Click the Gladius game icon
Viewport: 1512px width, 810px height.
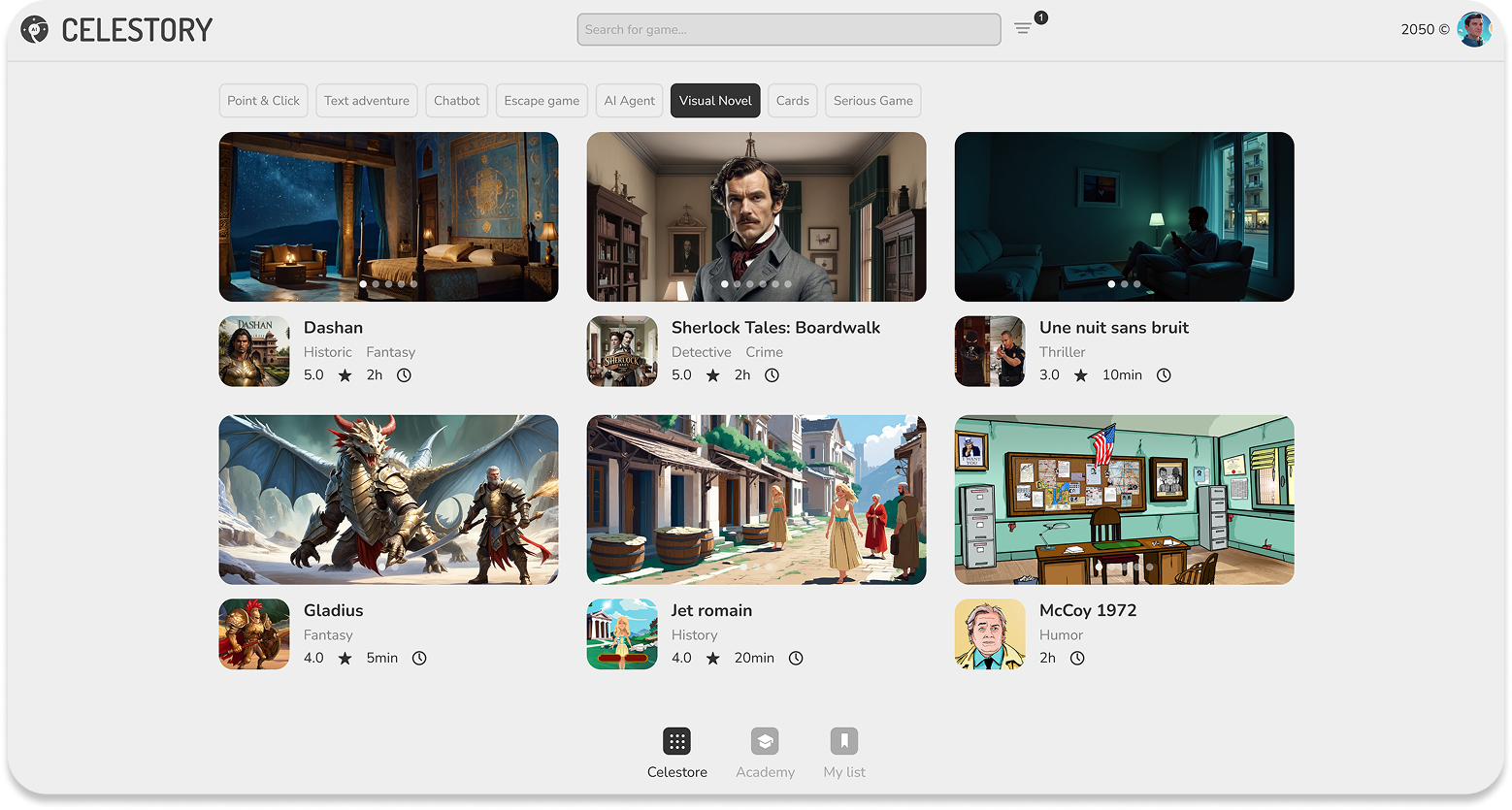[x=254, y=634]
